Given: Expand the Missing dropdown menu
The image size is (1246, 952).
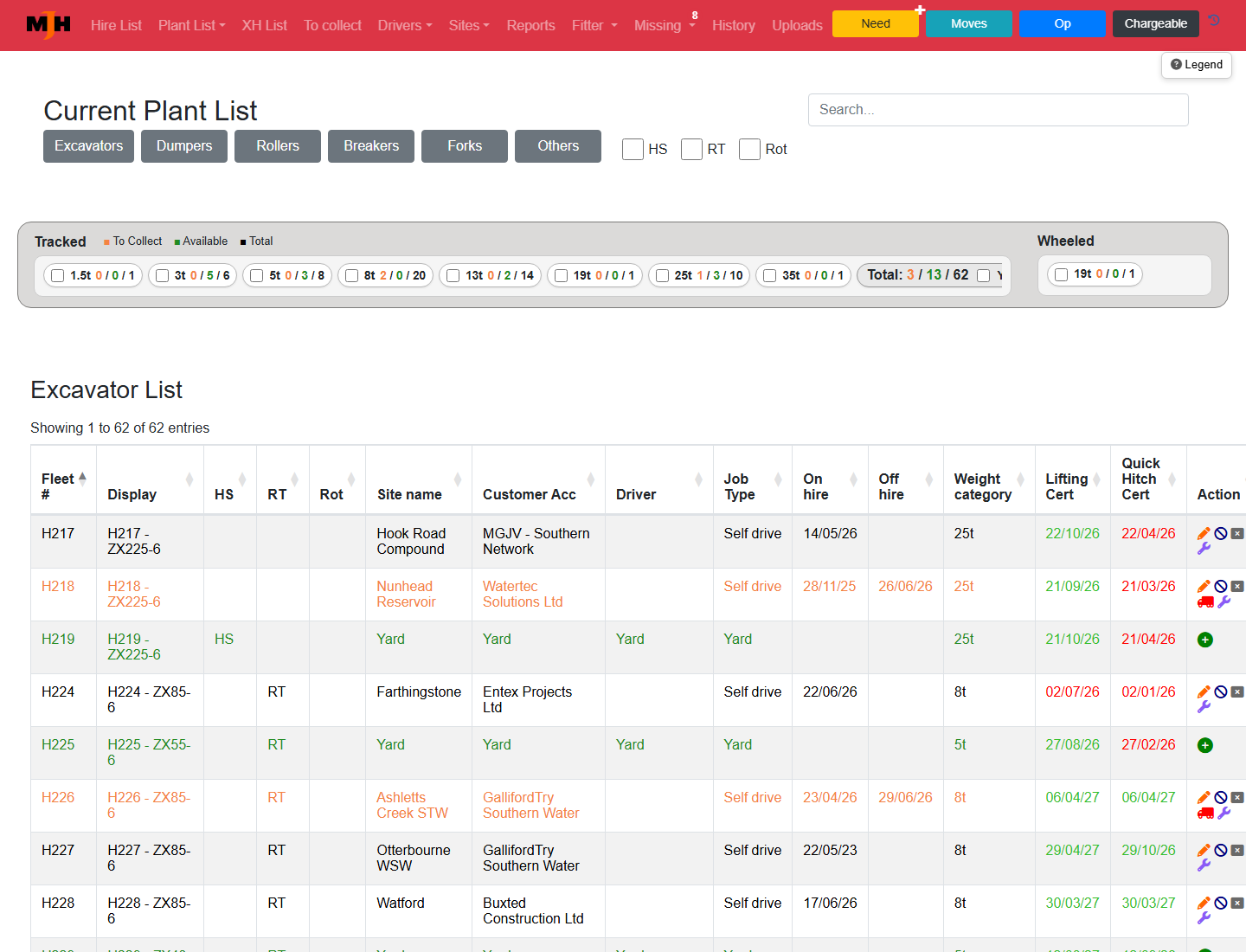Looking at the screenshot, I should pos(665,25).
